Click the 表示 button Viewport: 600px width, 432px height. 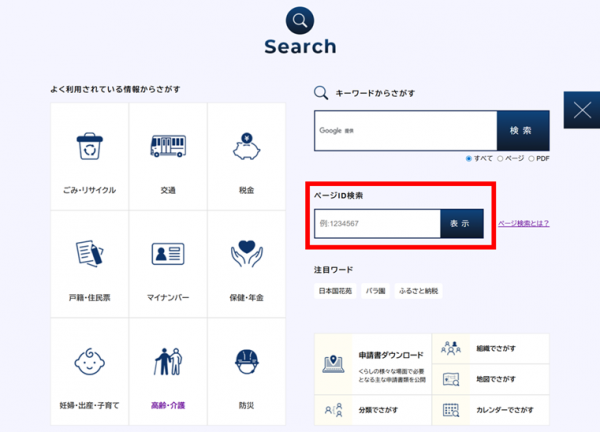click(461, 224)
